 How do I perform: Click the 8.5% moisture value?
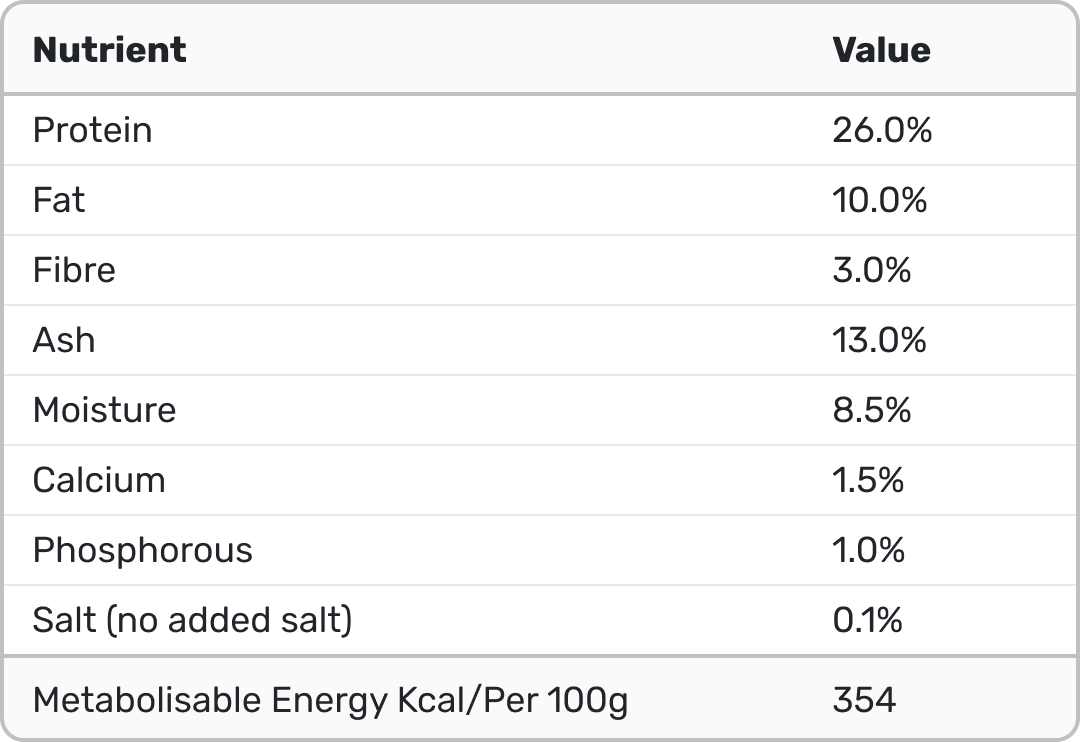(872, 410)
